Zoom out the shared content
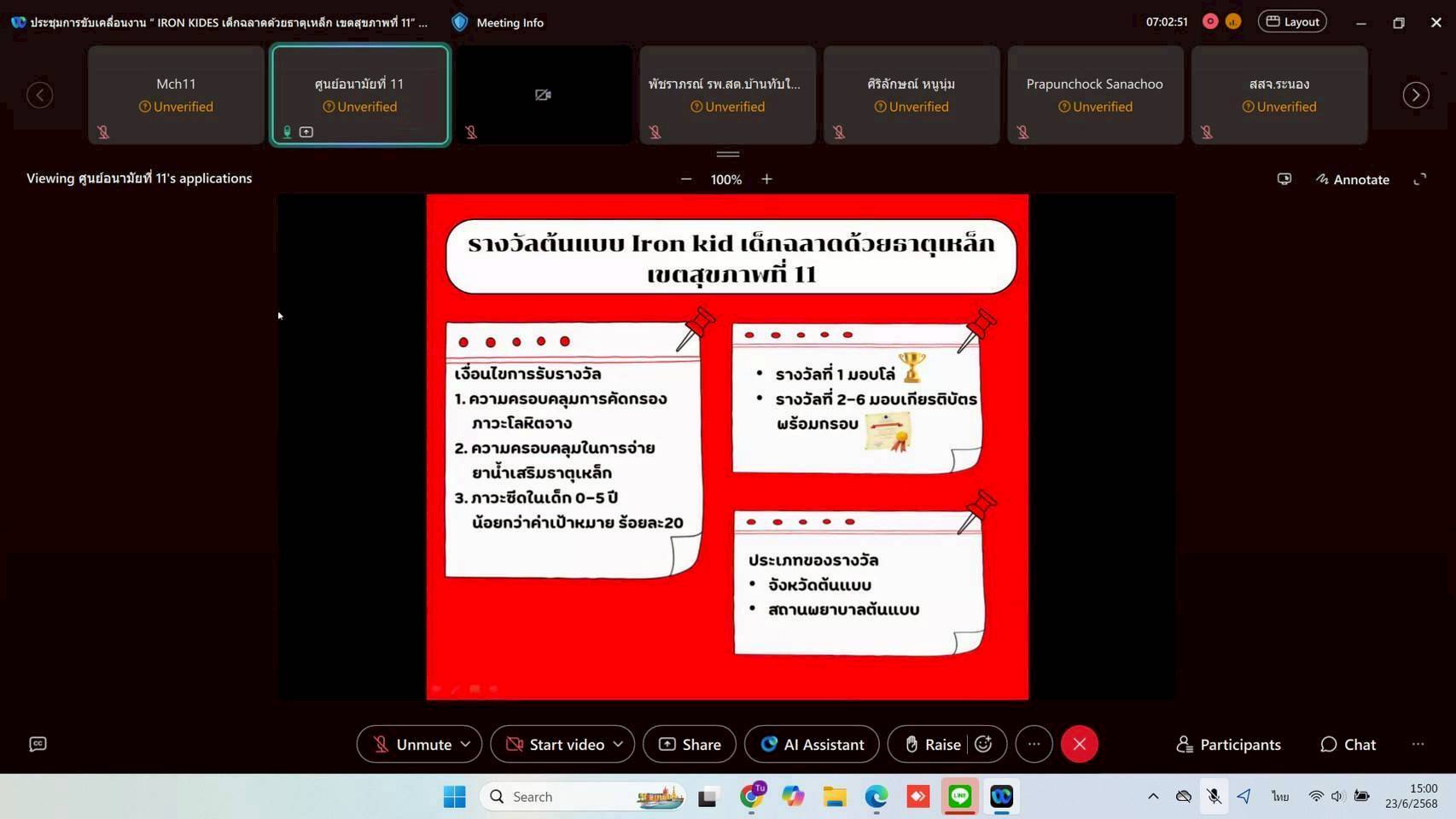This screenshot has height=819, width=1456. pyautogui.click(x=686, y=179)
